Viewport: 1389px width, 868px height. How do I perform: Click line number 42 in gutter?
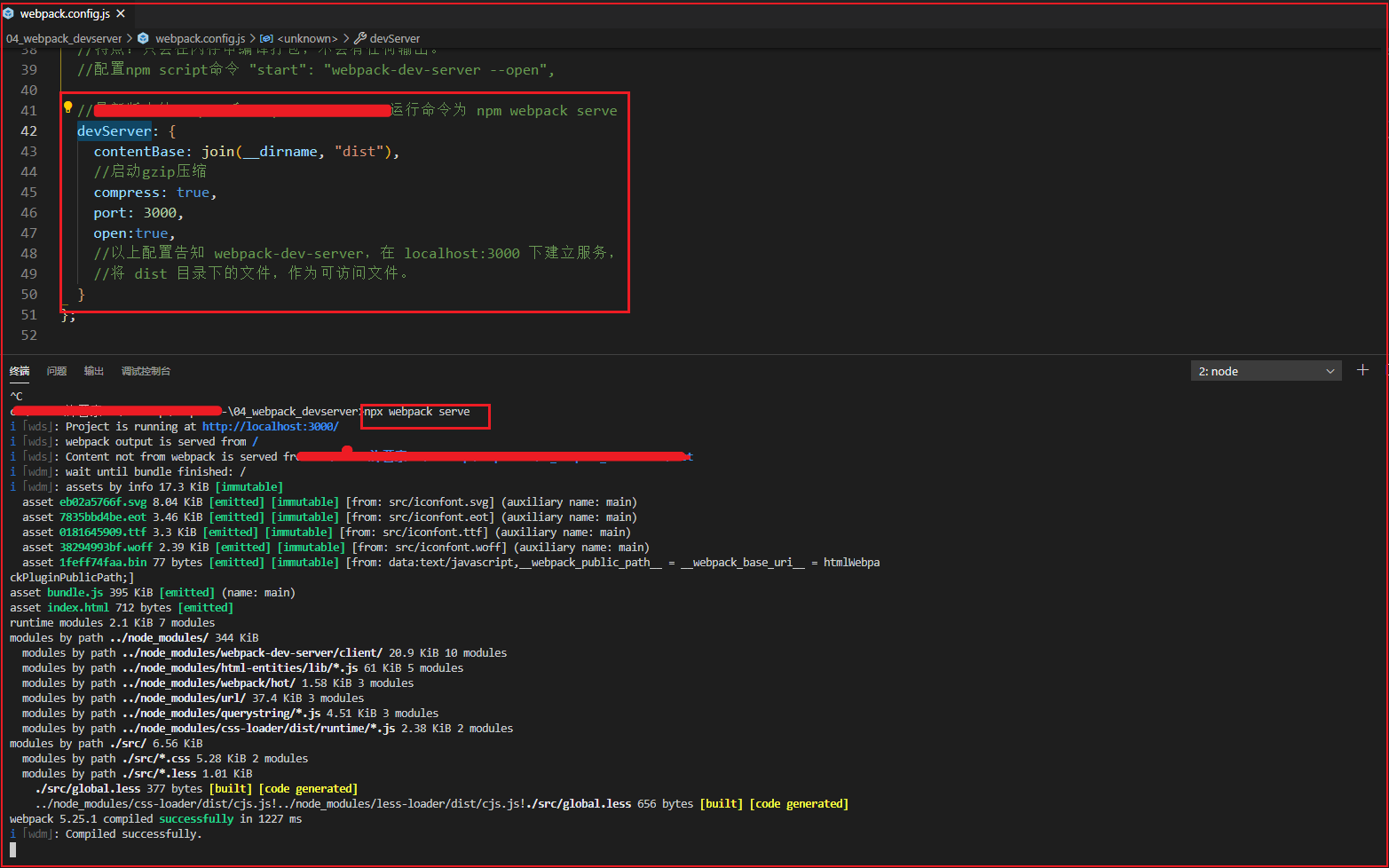28,131
